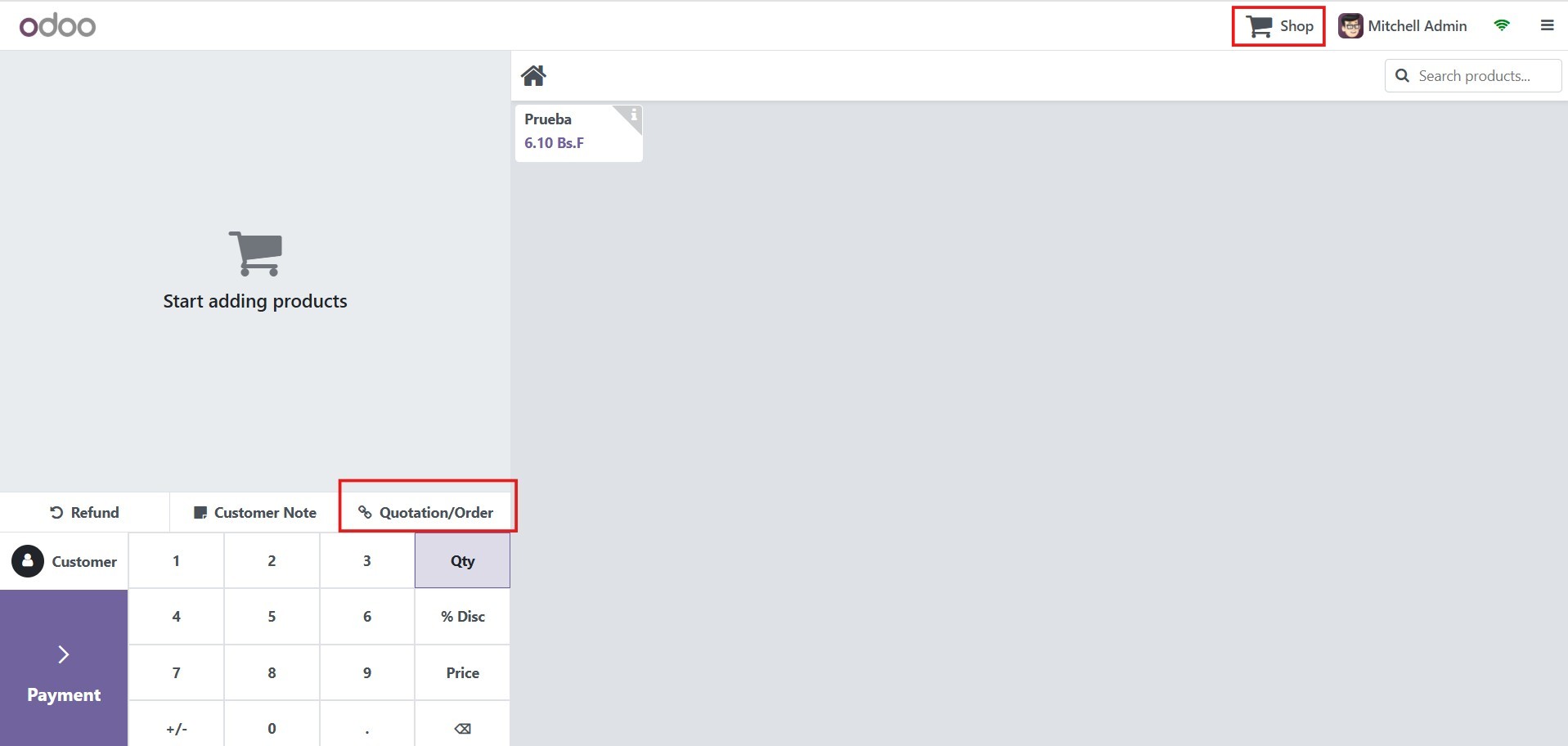
Task: Select the Qty mode on numpad
Action: pos(462,561)
